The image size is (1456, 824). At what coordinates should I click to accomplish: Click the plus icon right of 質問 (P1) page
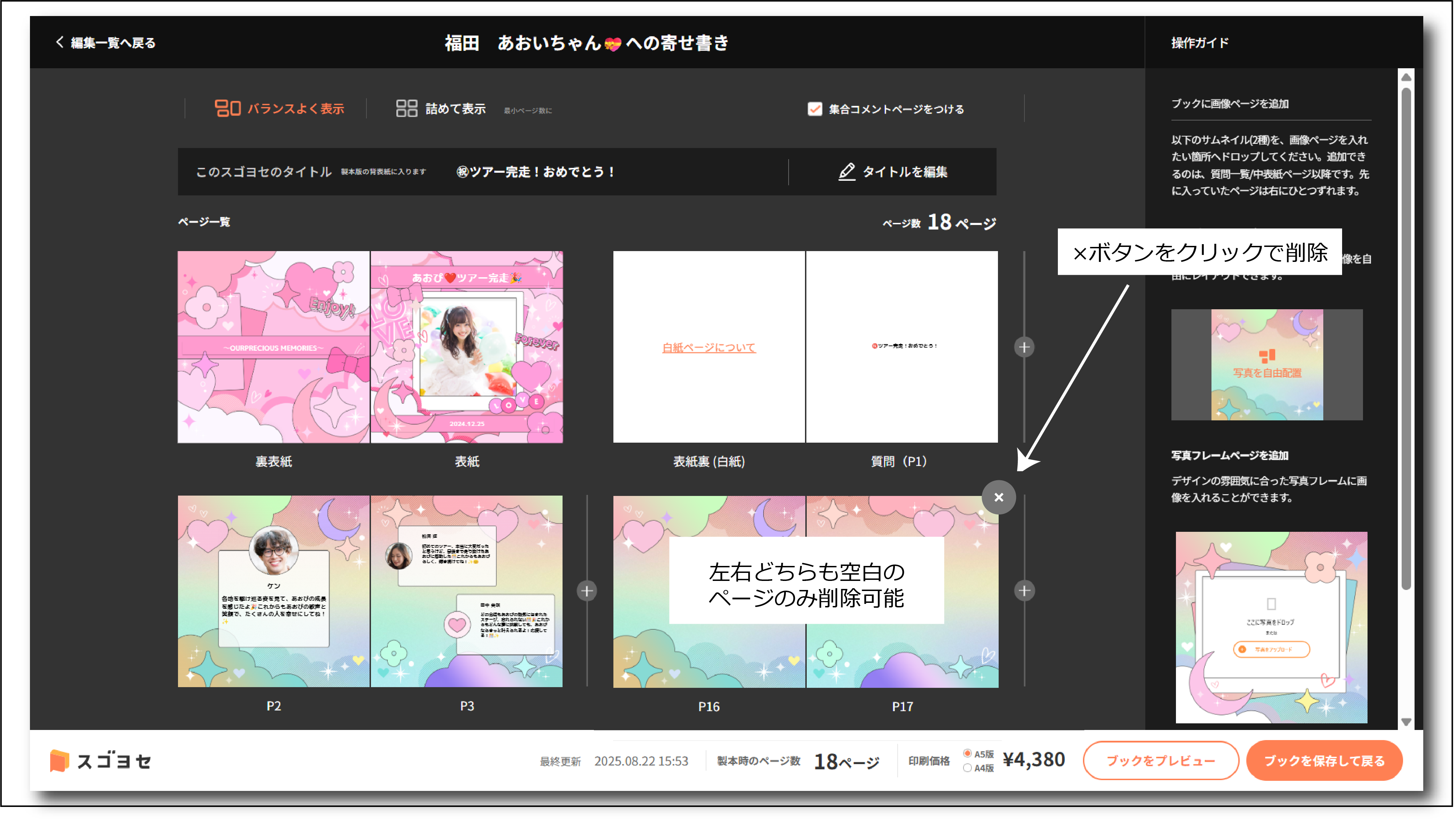[1025, 348]
